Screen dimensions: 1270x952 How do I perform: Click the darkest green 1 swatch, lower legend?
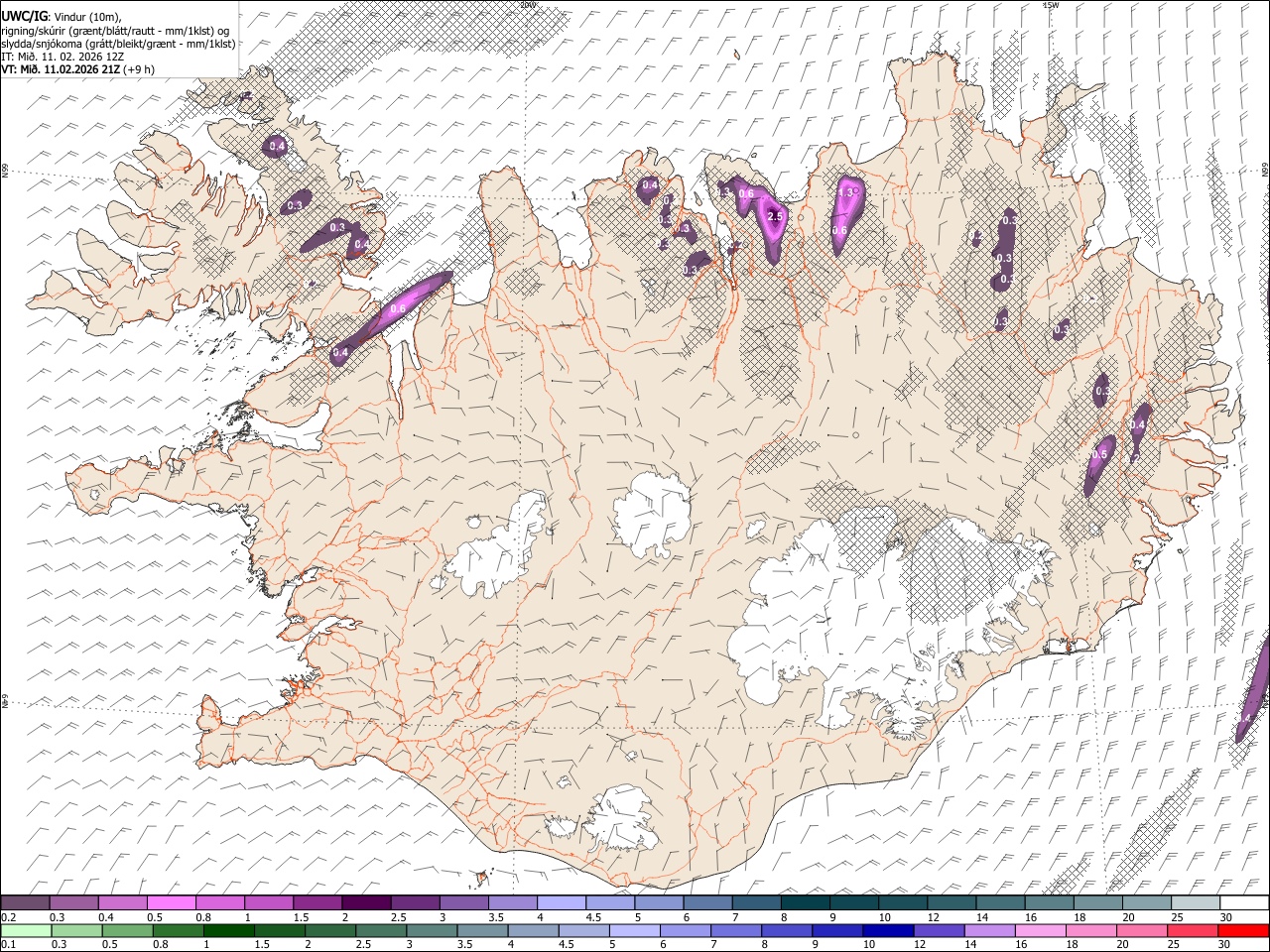tap(228, 930)
